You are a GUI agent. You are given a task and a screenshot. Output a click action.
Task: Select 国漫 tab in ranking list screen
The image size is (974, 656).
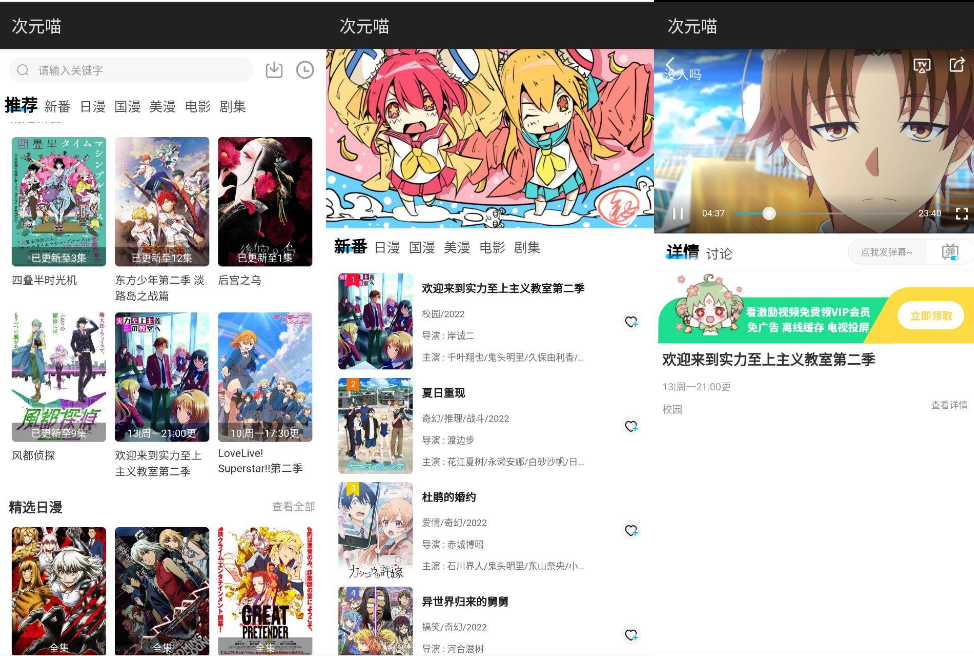(x=422, y=248)
